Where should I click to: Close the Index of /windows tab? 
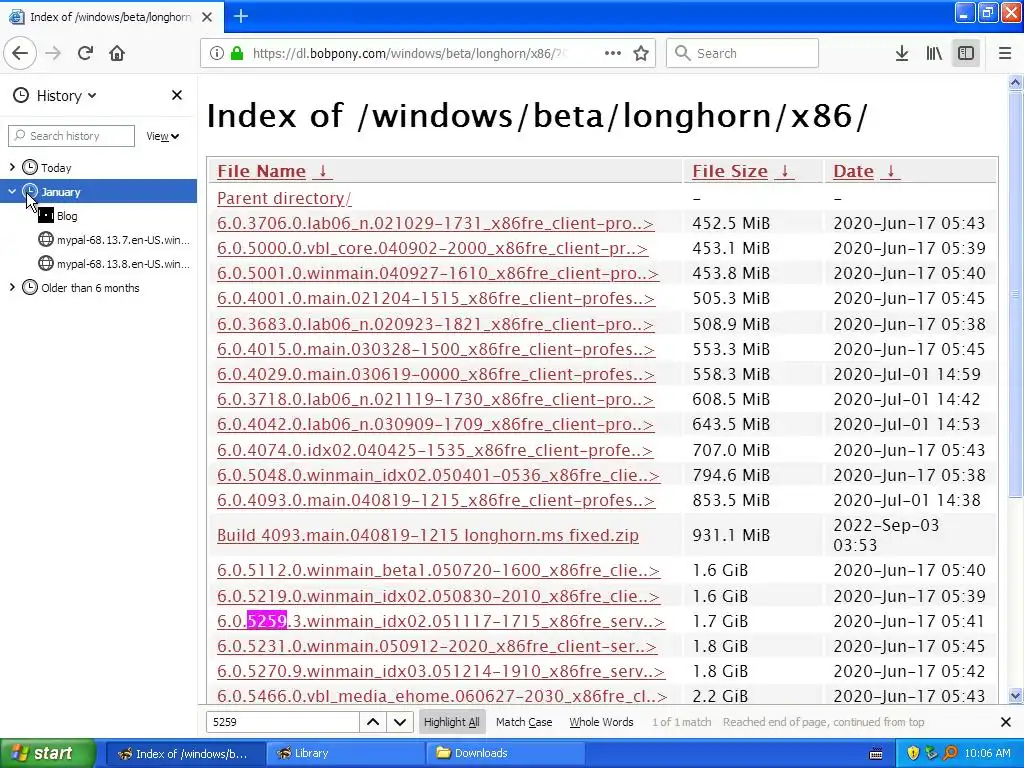pos(207,17)
